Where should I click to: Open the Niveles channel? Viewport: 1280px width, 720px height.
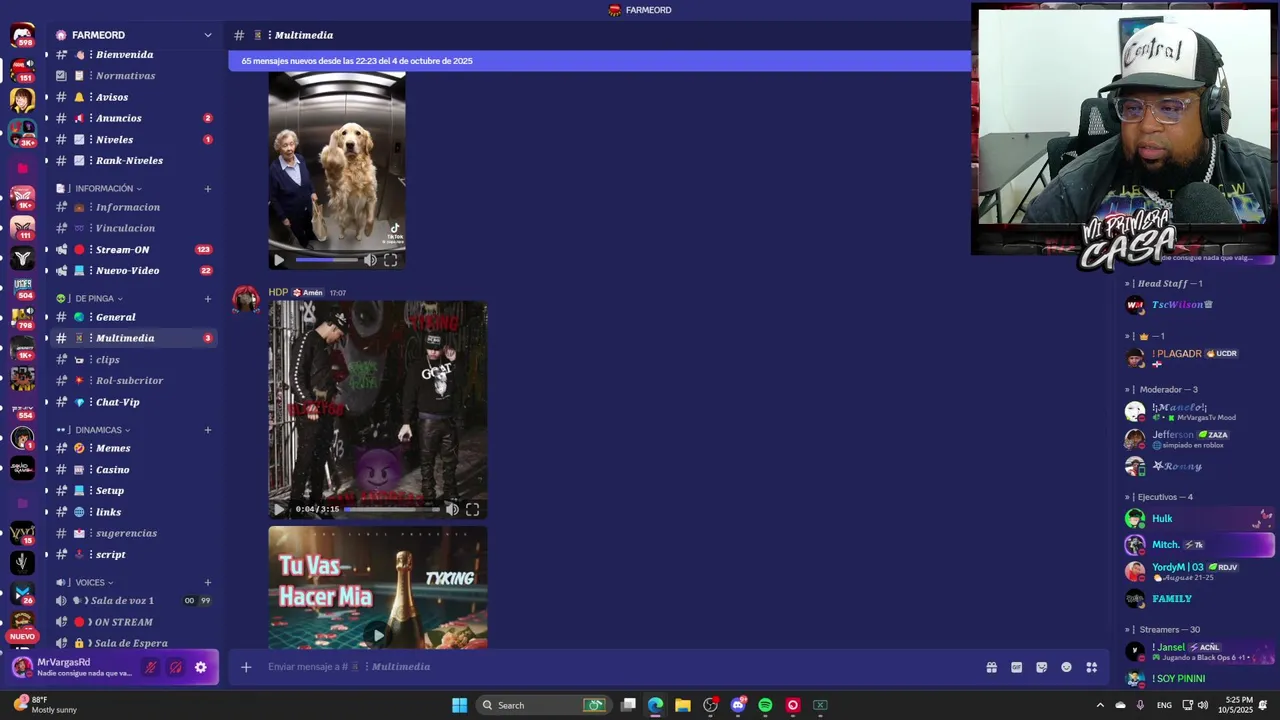click(134, 139)
